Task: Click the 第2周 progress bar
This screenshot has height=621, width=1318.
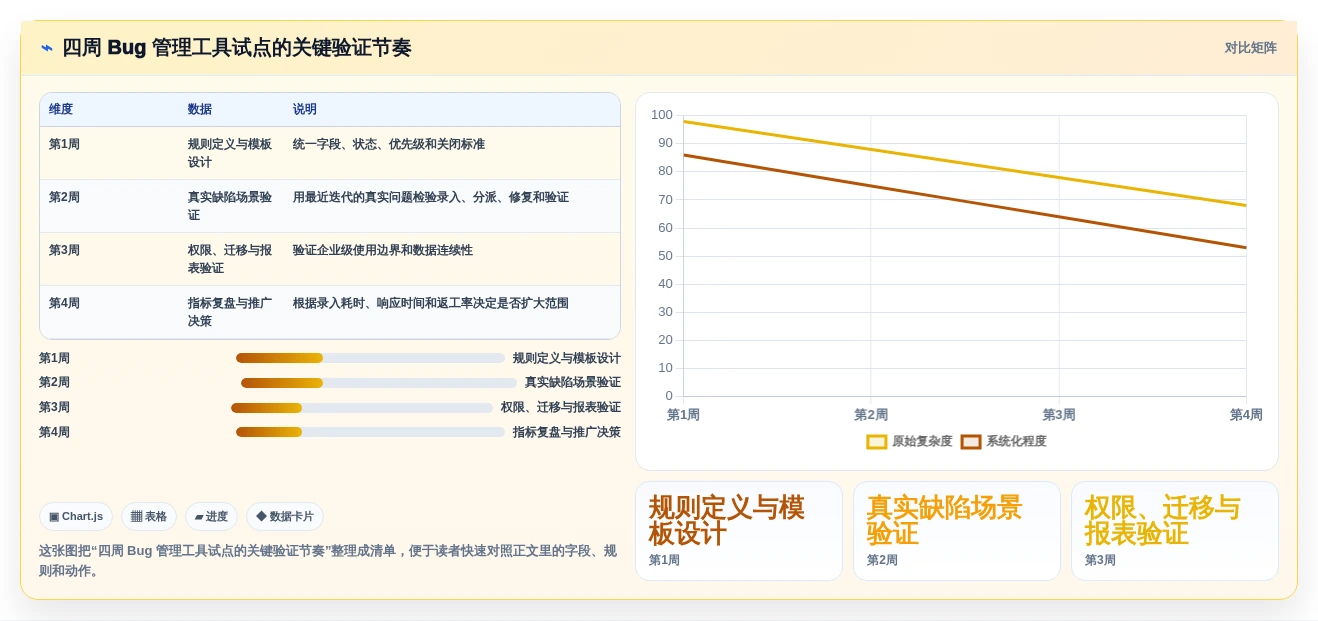Action: (x=379, y=383)
